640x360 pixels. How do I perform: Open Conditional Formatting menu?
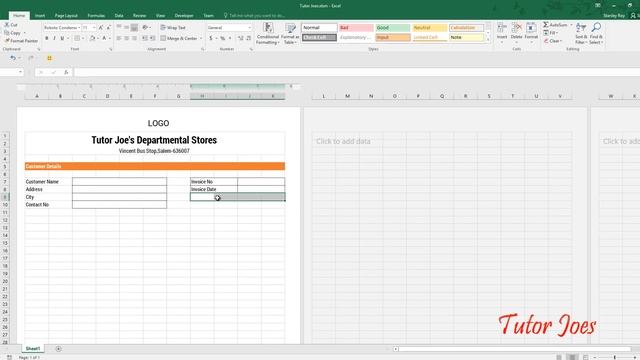268,33
